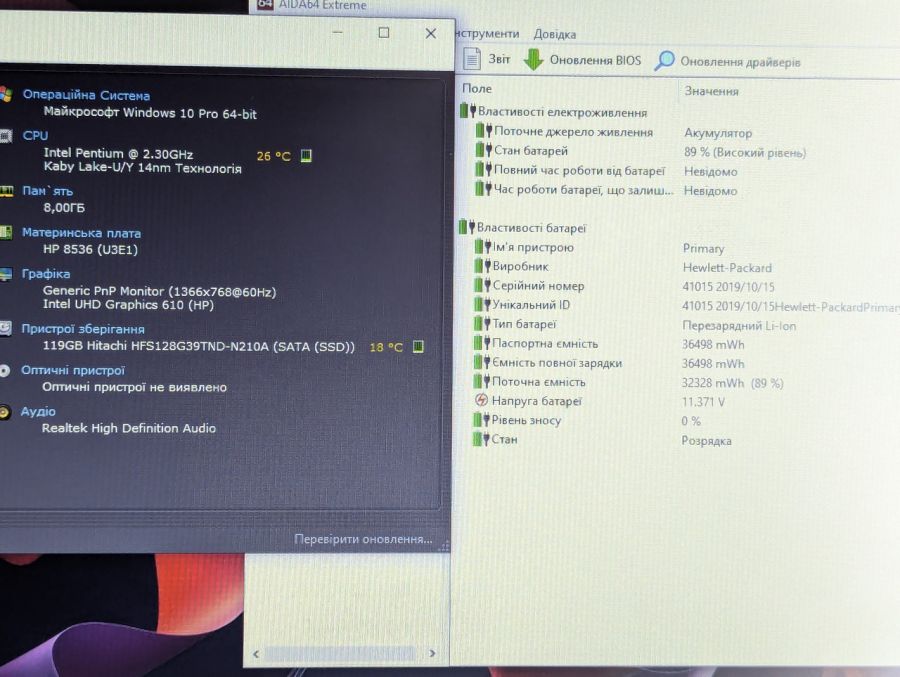Click the left arrow of the horizontal scrollbar
This screenshot has width=900, height=677.
[x=256, y=654]
